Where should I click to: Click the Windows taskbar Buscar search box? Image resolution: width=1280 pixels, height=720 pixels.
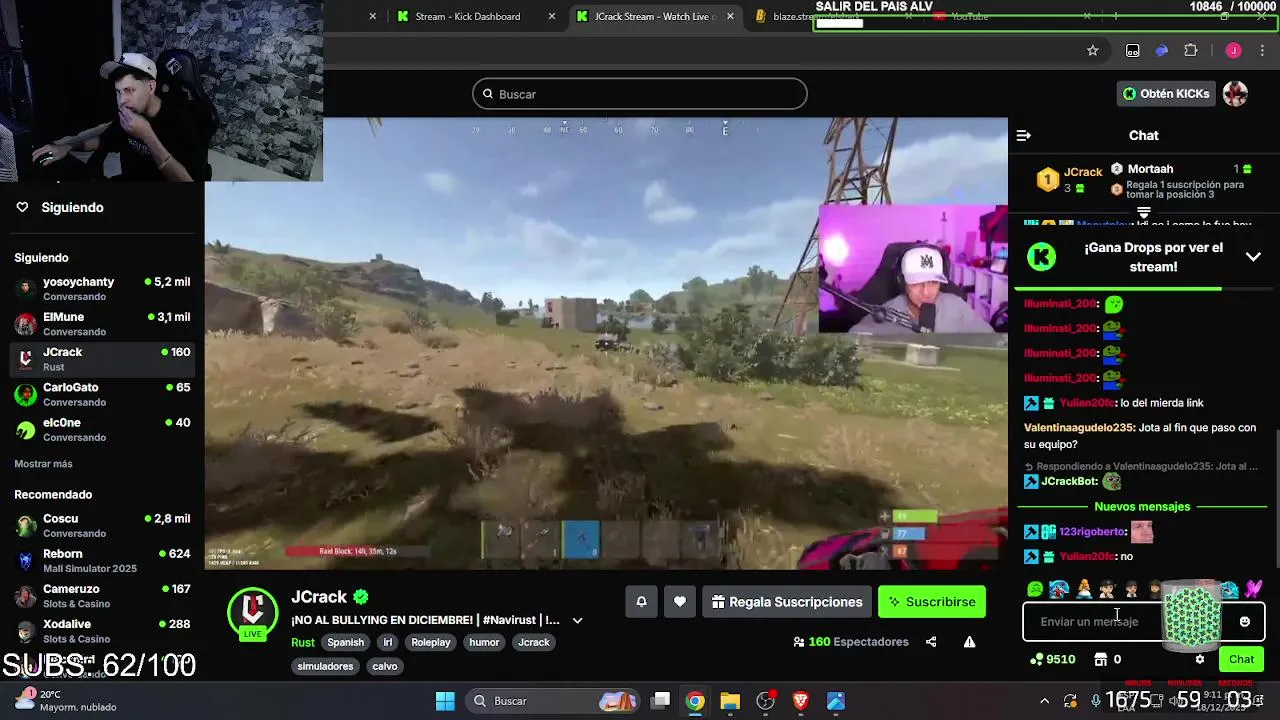554,701
